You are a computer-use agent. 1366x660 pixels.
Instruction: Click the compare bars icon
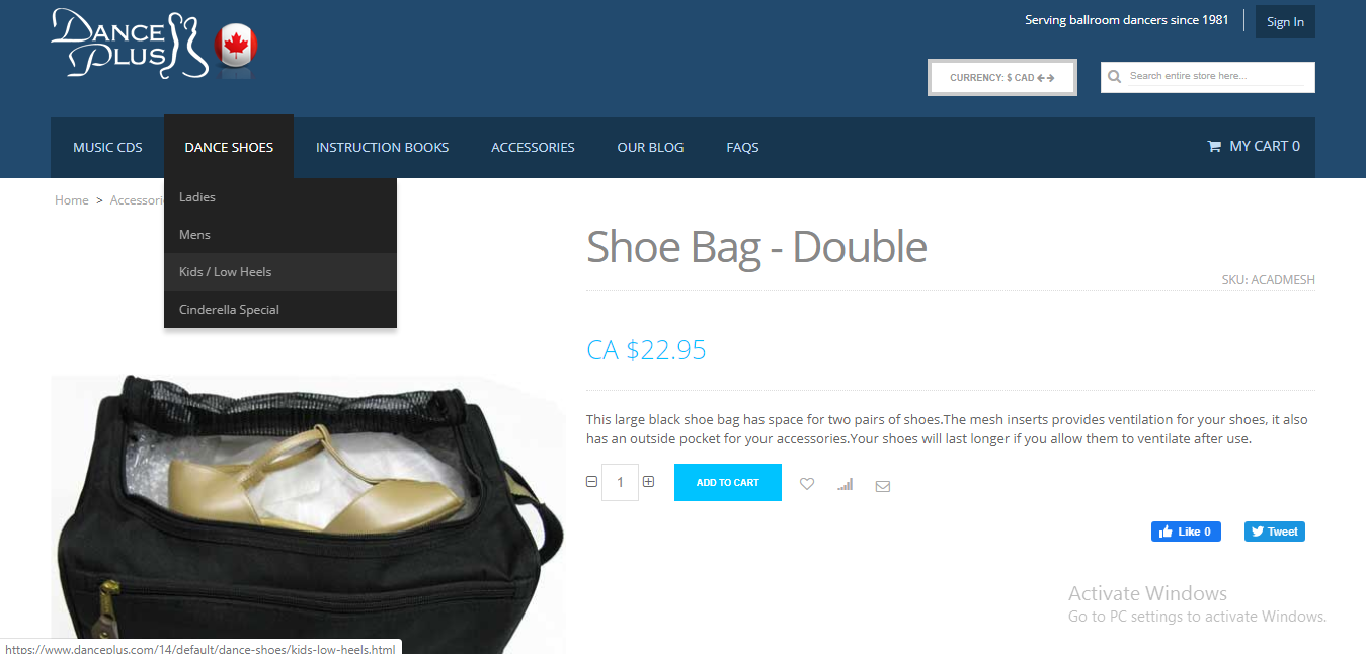845,484
